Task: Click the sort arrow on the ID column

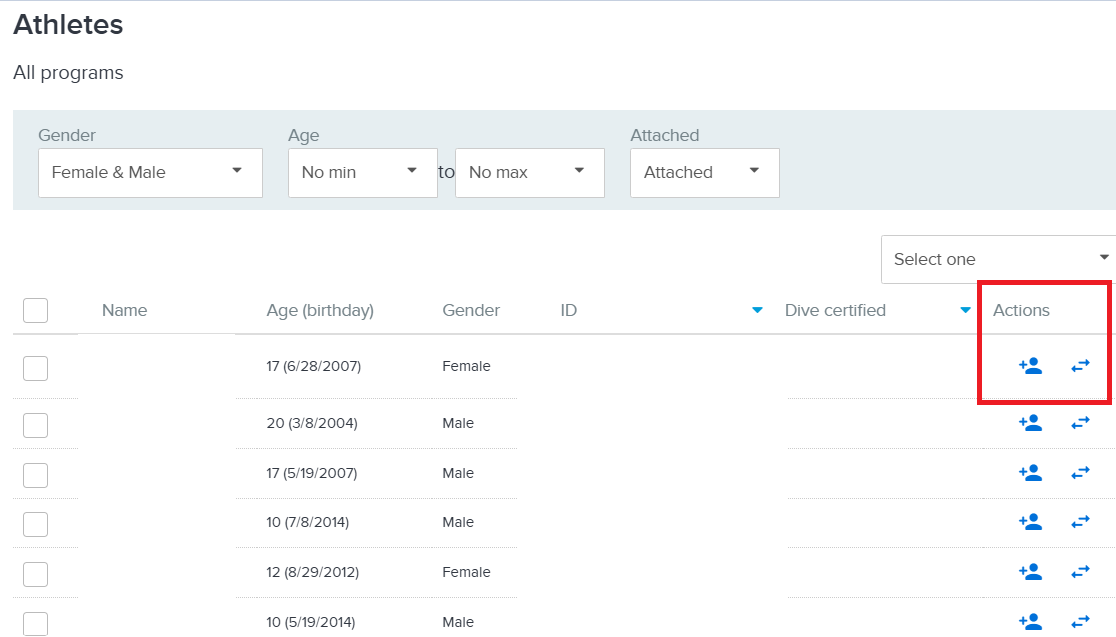Action: (x=757, y=311)
